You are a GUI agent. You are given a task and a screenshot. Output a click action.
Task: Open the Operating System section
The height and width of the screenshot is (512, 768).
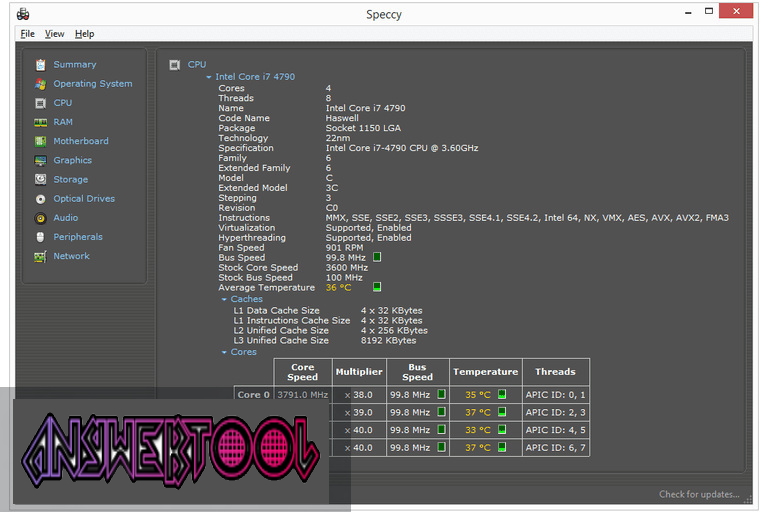(93, 84)
